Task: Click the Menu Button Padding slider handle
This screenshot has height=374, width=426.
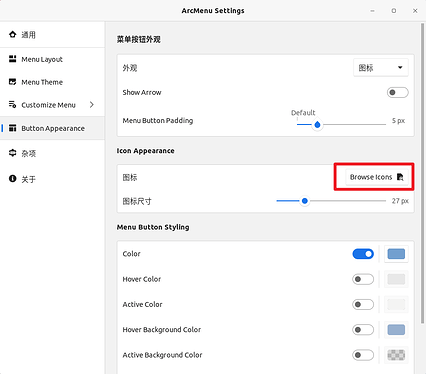Action: (x=317, y=125)
